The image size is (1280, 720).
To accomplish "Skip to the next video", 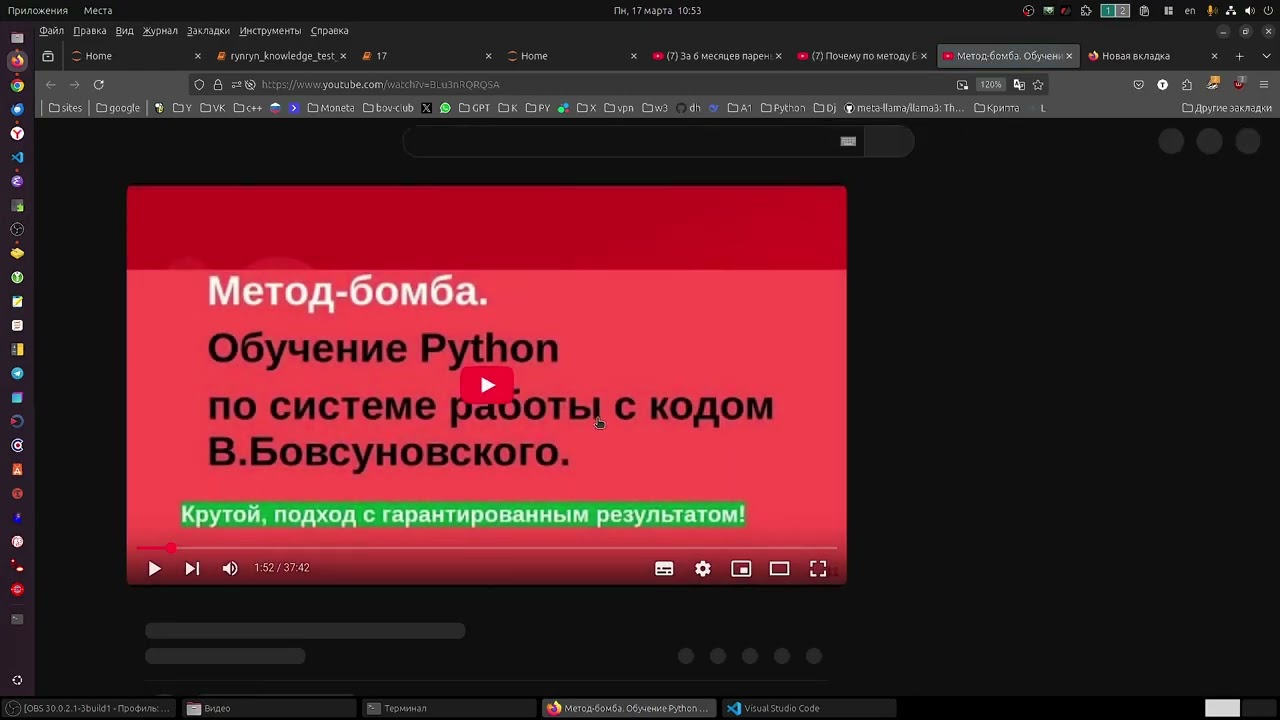I will pyautogui.click(x=192, y=568).
